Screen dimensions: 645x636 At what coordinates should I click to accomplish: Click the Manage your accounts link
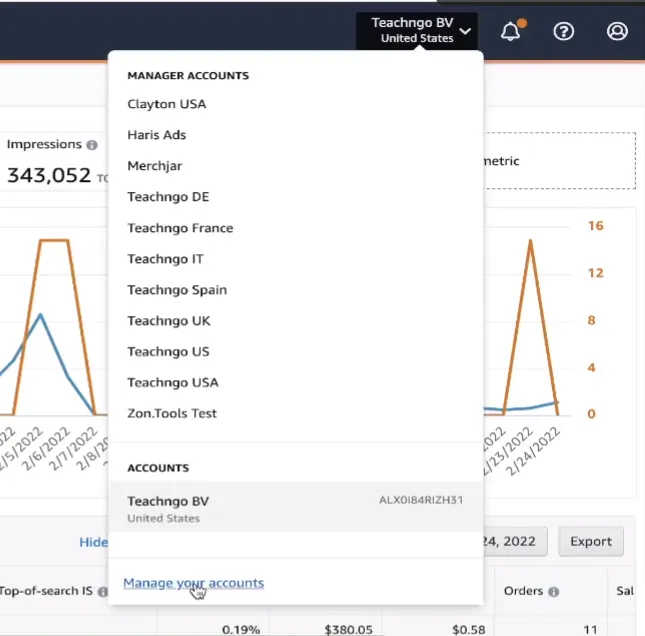193,583
